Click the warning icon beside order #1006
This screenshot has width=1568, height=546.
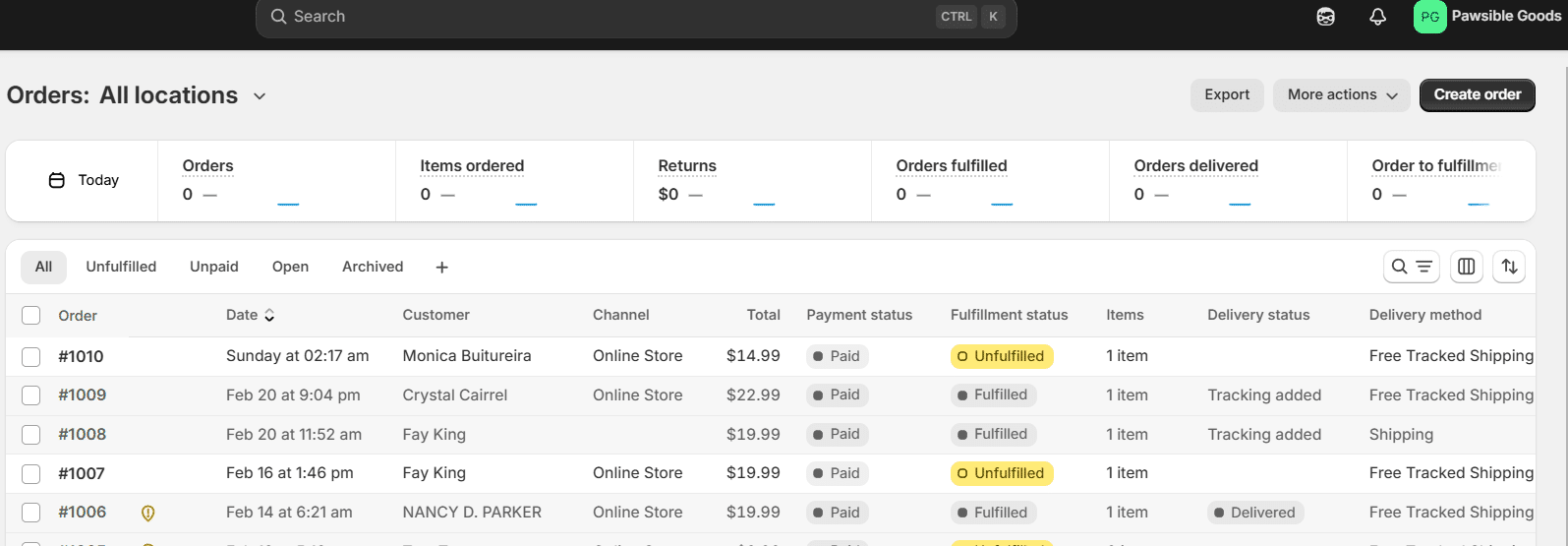point(148,513)
